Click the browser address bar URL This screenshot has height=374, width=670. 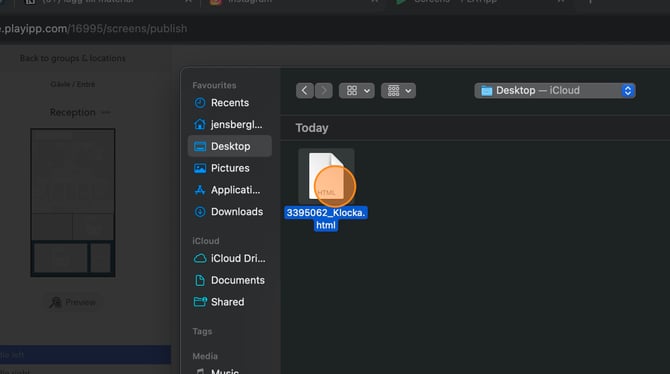tap(94, 29)
